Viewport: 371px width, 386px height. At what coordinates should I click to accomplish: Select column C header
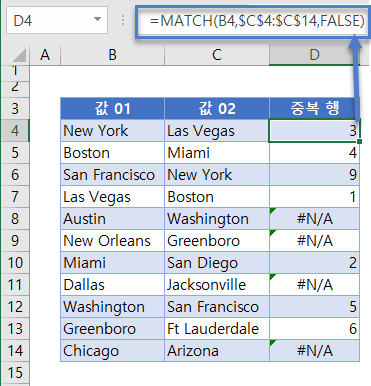point(217,55)
